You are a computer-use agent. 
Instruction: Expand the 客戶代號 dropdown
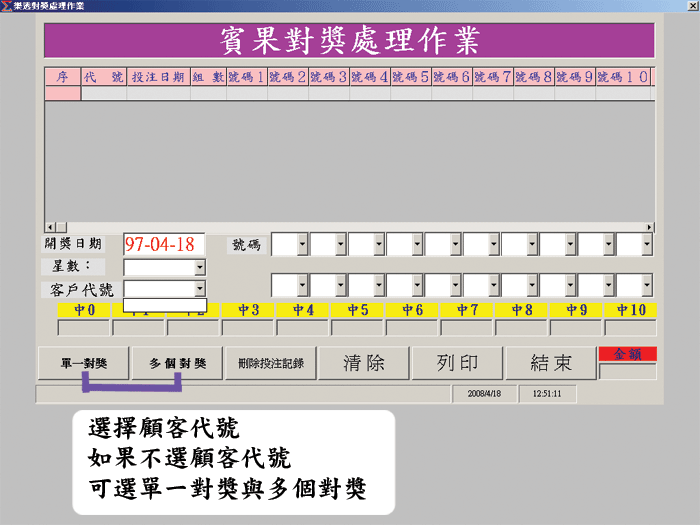click(x=200, y=289)
